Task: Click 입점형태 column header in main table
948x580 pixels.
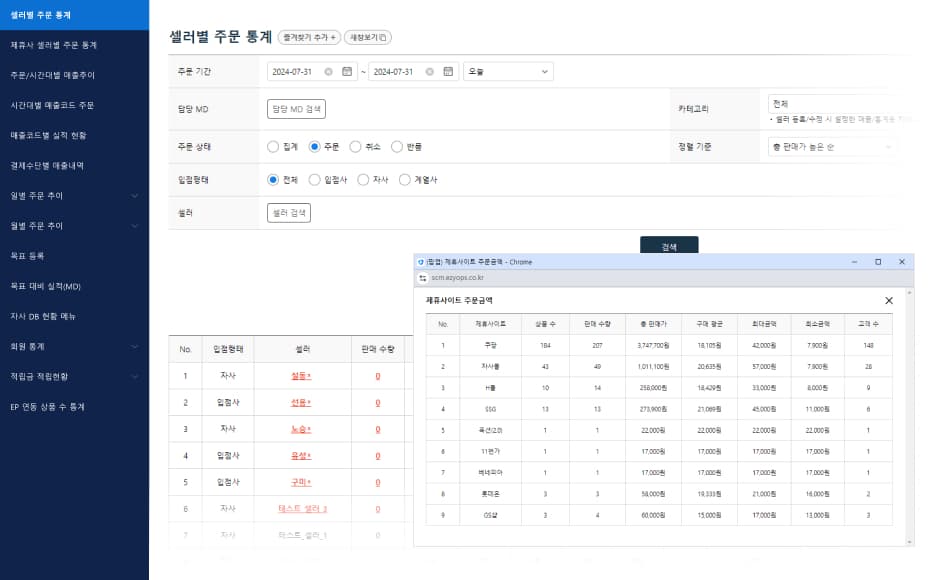Action: pyautogui.click(x=228, y=349)
